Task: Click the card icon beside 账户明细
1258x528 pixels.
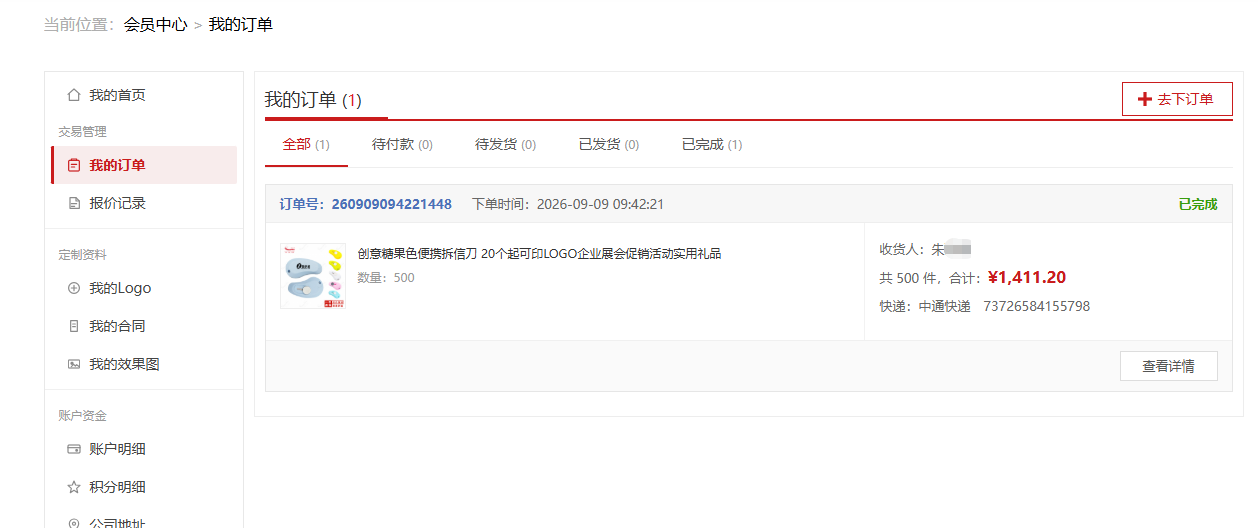Action: coord(73,449)
